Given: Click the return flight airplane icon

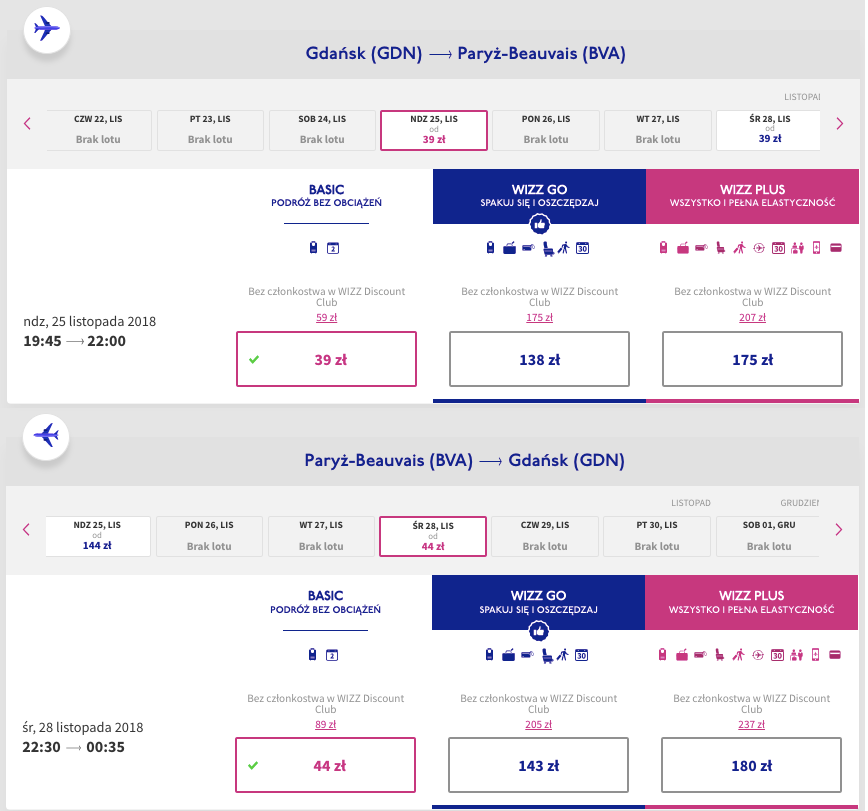Looking at the screenshot, I should tap(45, 436).
